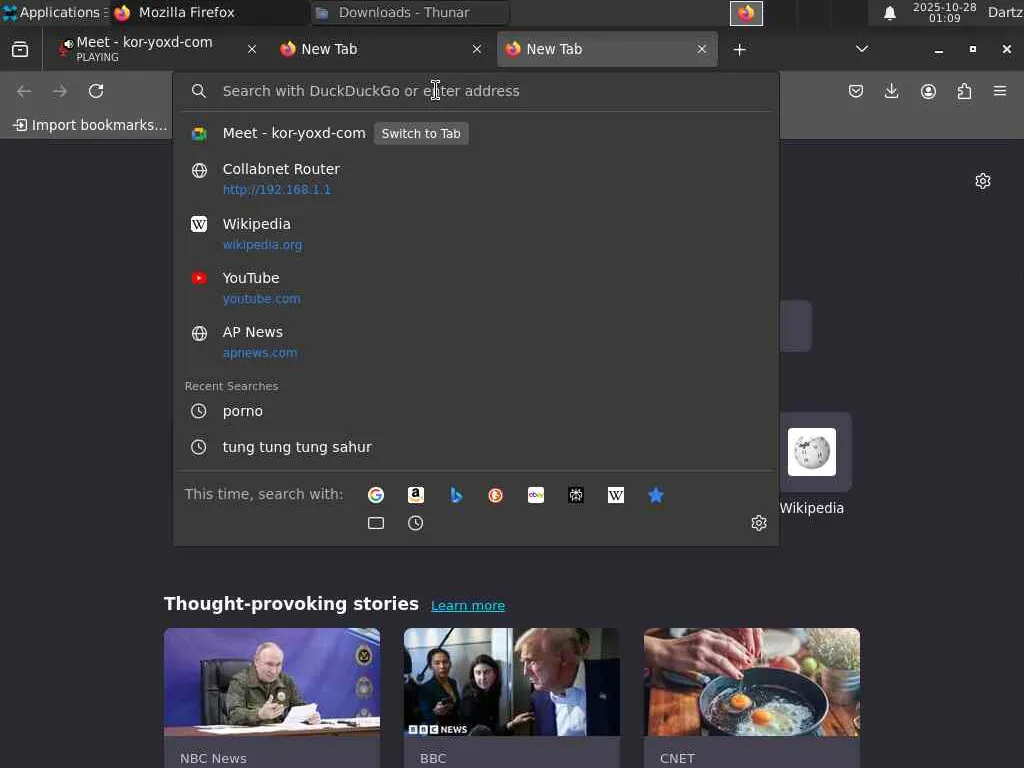Open the notification bell in panel
1024x768 pixels.
889,13
